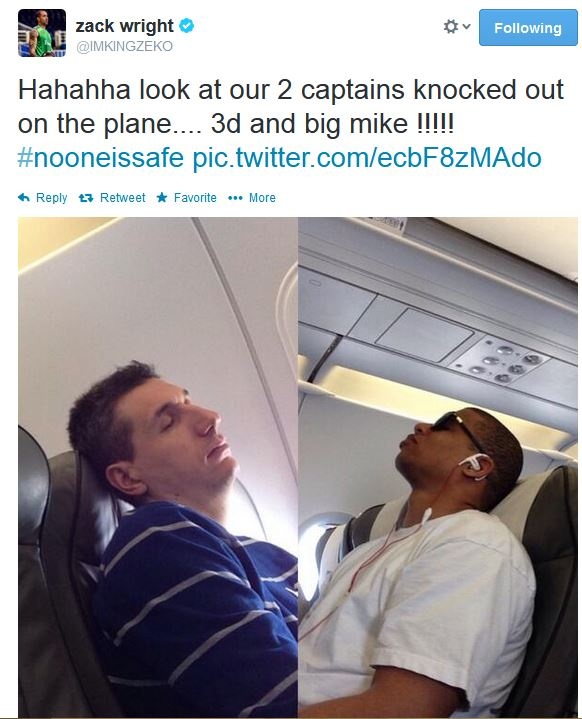This screenshot has width=582, height=719.
Task: Select the Retweet label
Action: 122,198
